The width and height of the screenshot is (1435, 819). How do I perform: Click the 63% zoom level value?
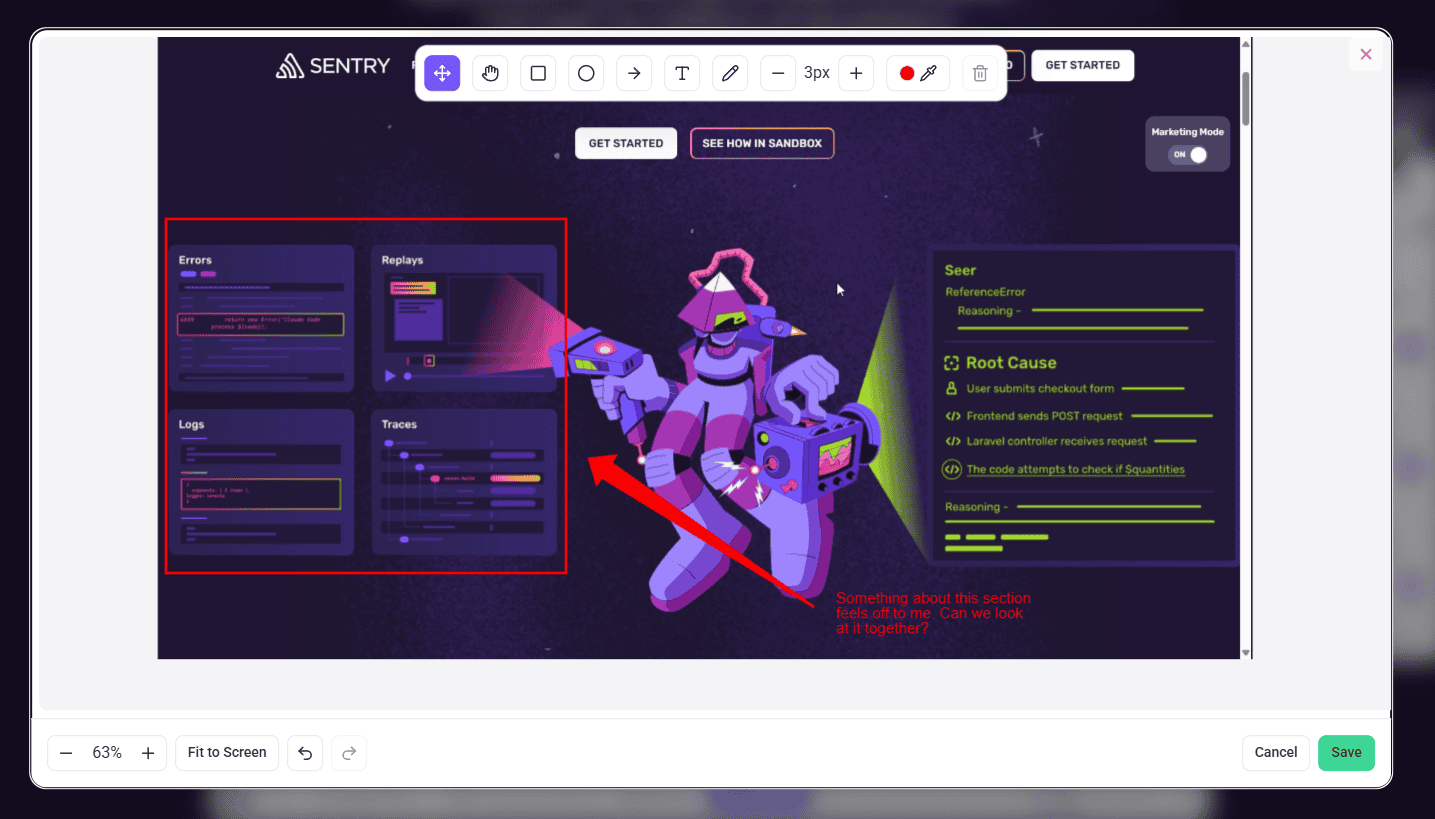(x=107, y=753)
